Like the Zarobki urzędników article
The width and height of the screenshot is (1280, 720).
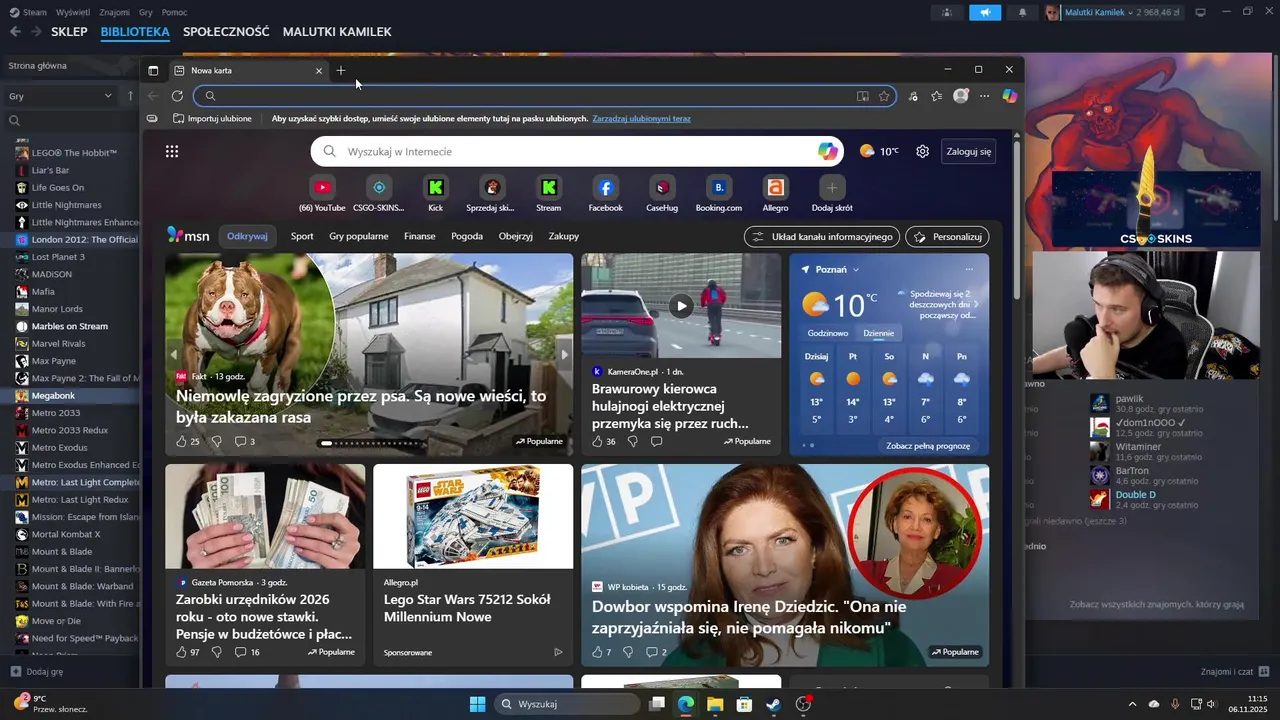tap(182, 652)
